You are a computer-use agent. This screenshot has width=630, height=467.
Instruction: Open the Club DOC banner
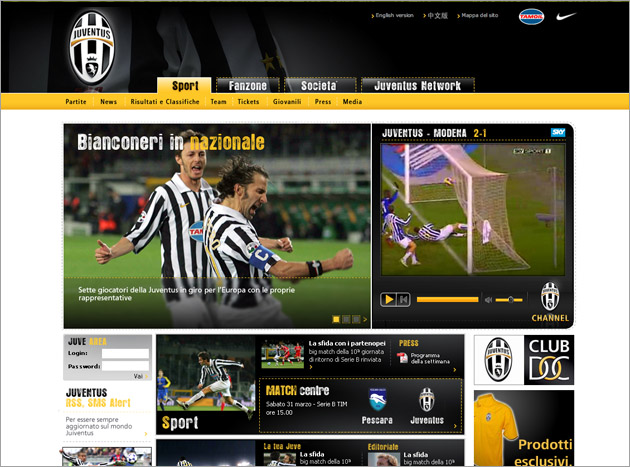pyautogui.click(x=524, y=360)
